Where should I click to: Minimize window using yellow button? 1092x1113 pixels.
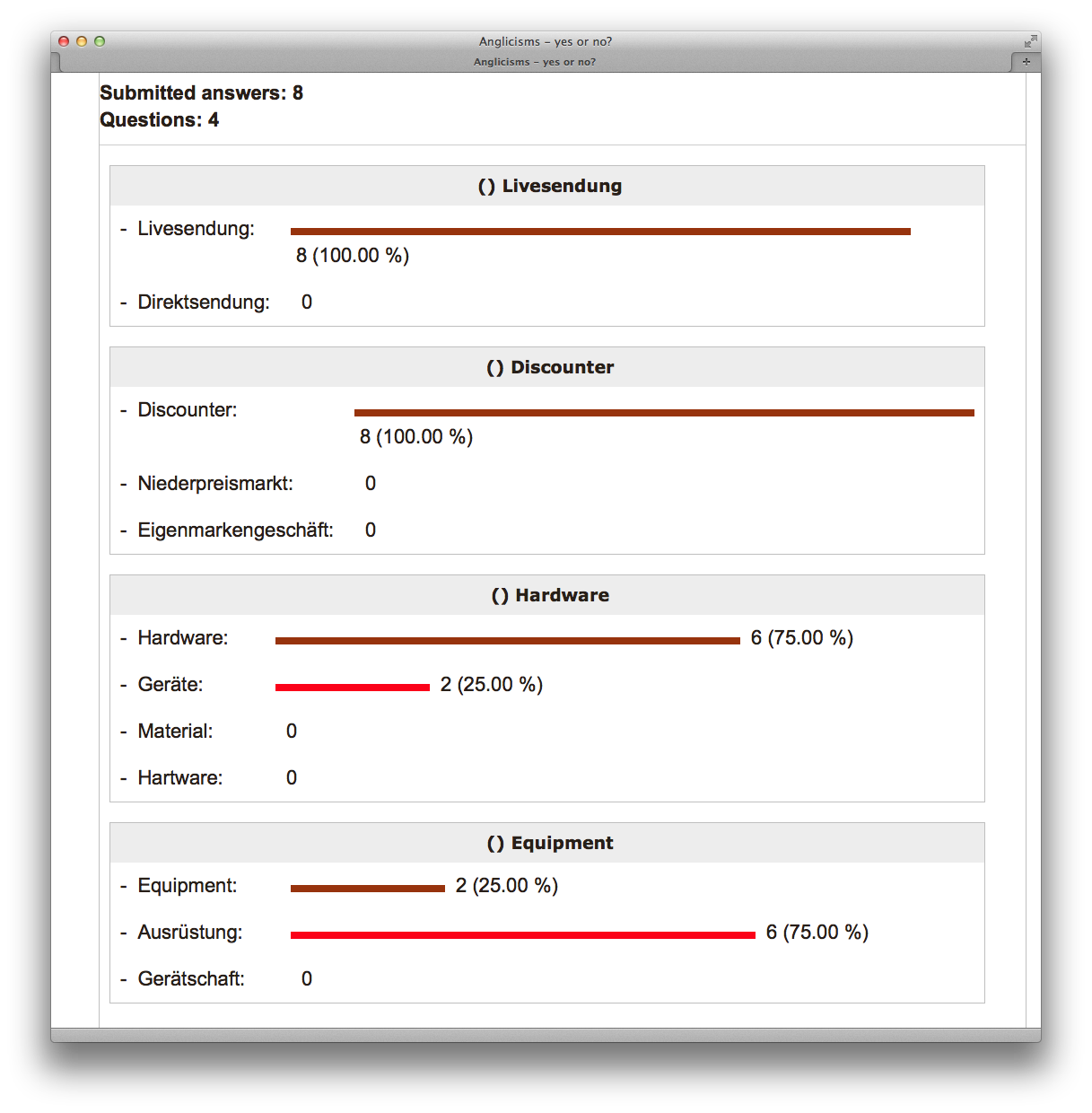point(82,41)
